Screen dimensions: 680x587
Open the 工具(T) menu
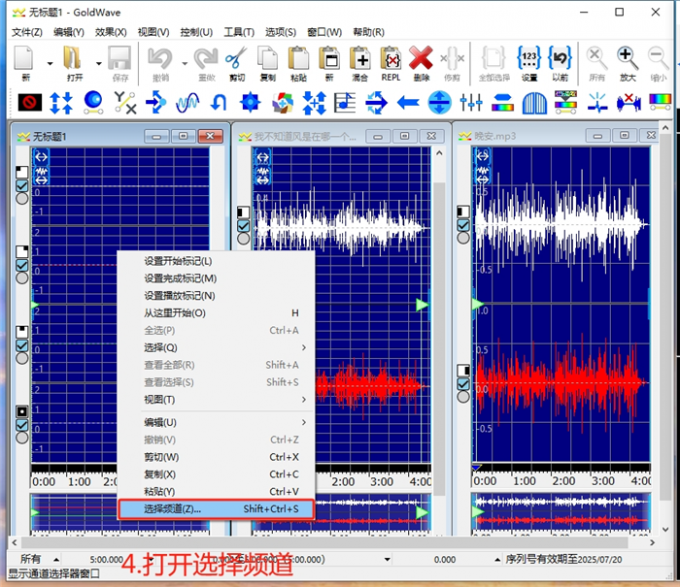coord(239,32)
